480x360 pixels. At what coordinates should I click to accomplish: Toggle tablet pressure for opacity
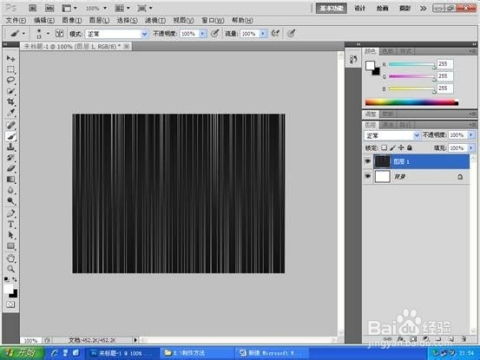click(215, 33)
